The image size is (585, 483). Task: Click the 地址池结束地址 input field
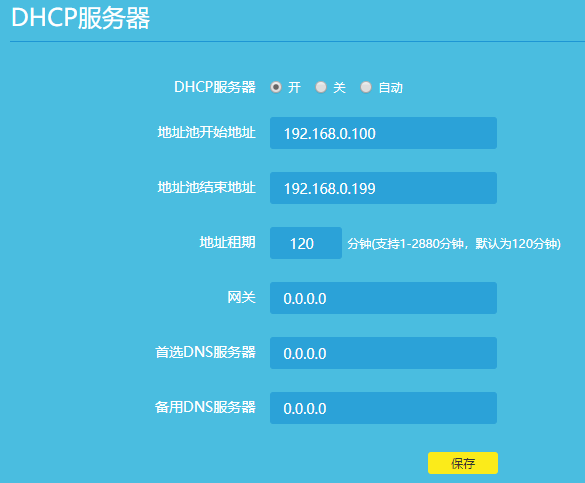383,188
